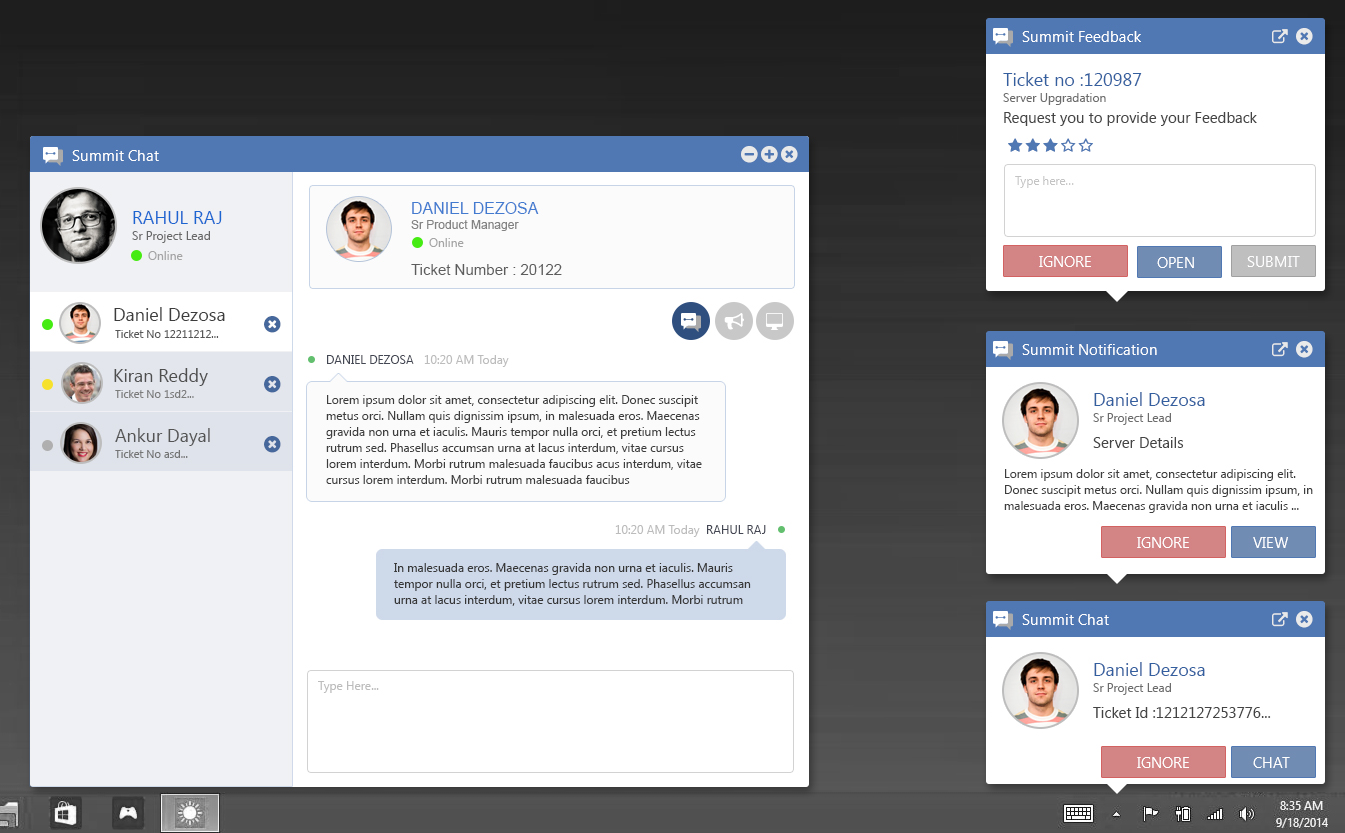Rate feedback with the fifth star

(1086, 146)
